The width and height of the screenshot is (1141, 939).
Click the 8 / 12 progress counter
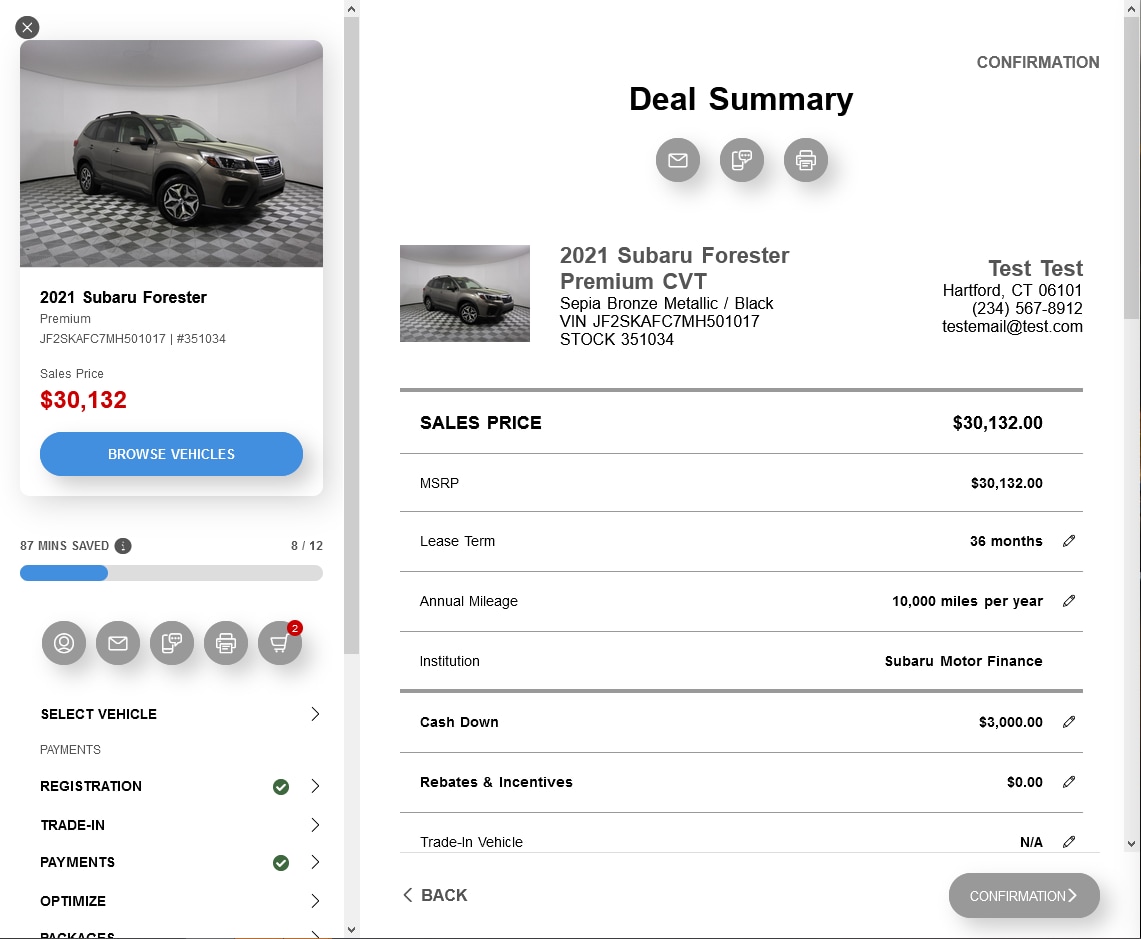(306, 546)
